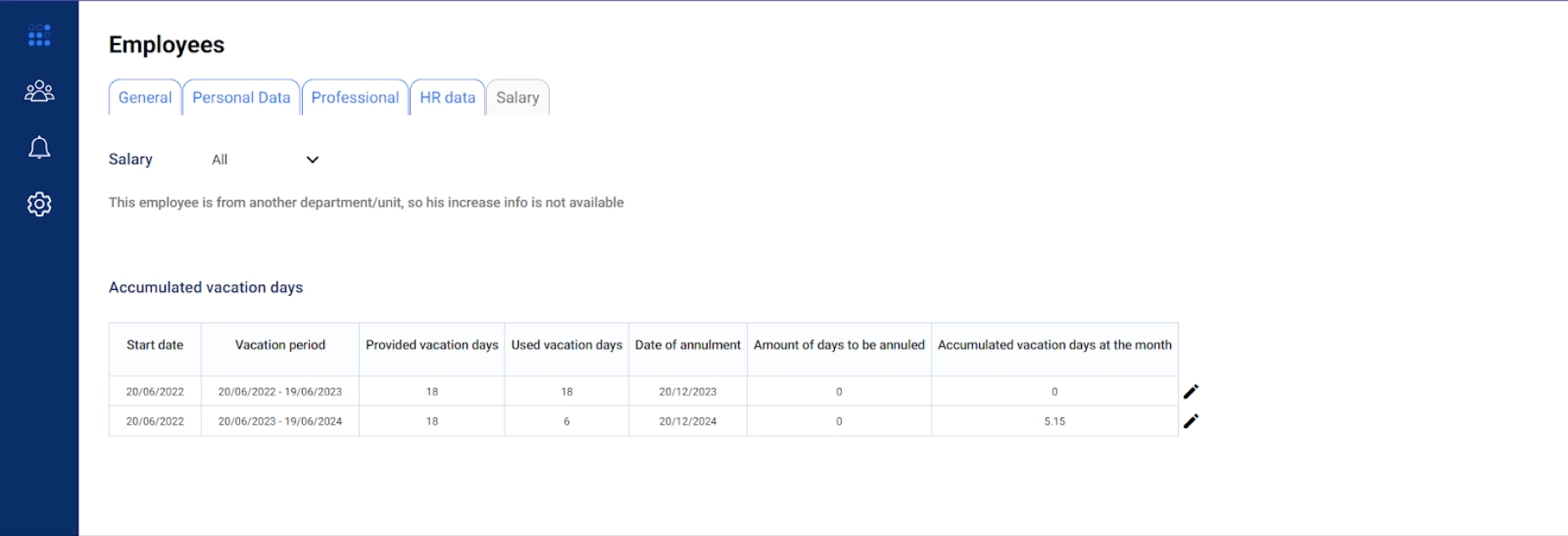The image size is (1568, 536).
Task: Edit the 20/06/2022 - 19/06/2023 vacation row
Action: [x=1190, y=392]
